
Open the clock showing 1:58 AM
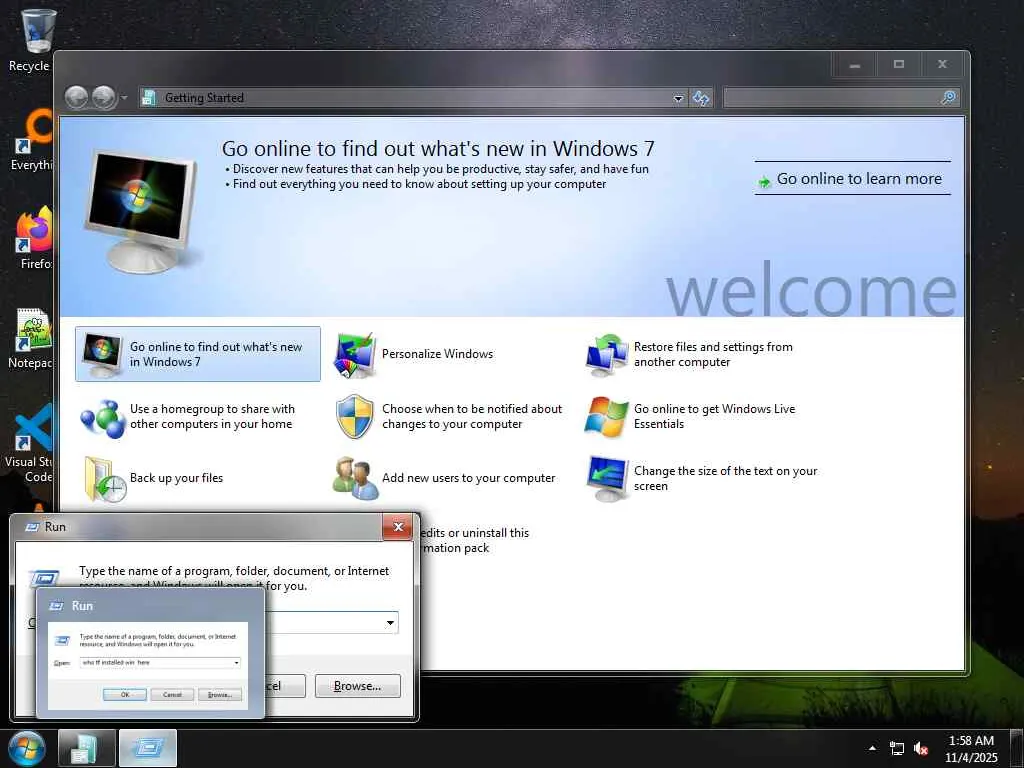tap(971, 748)
